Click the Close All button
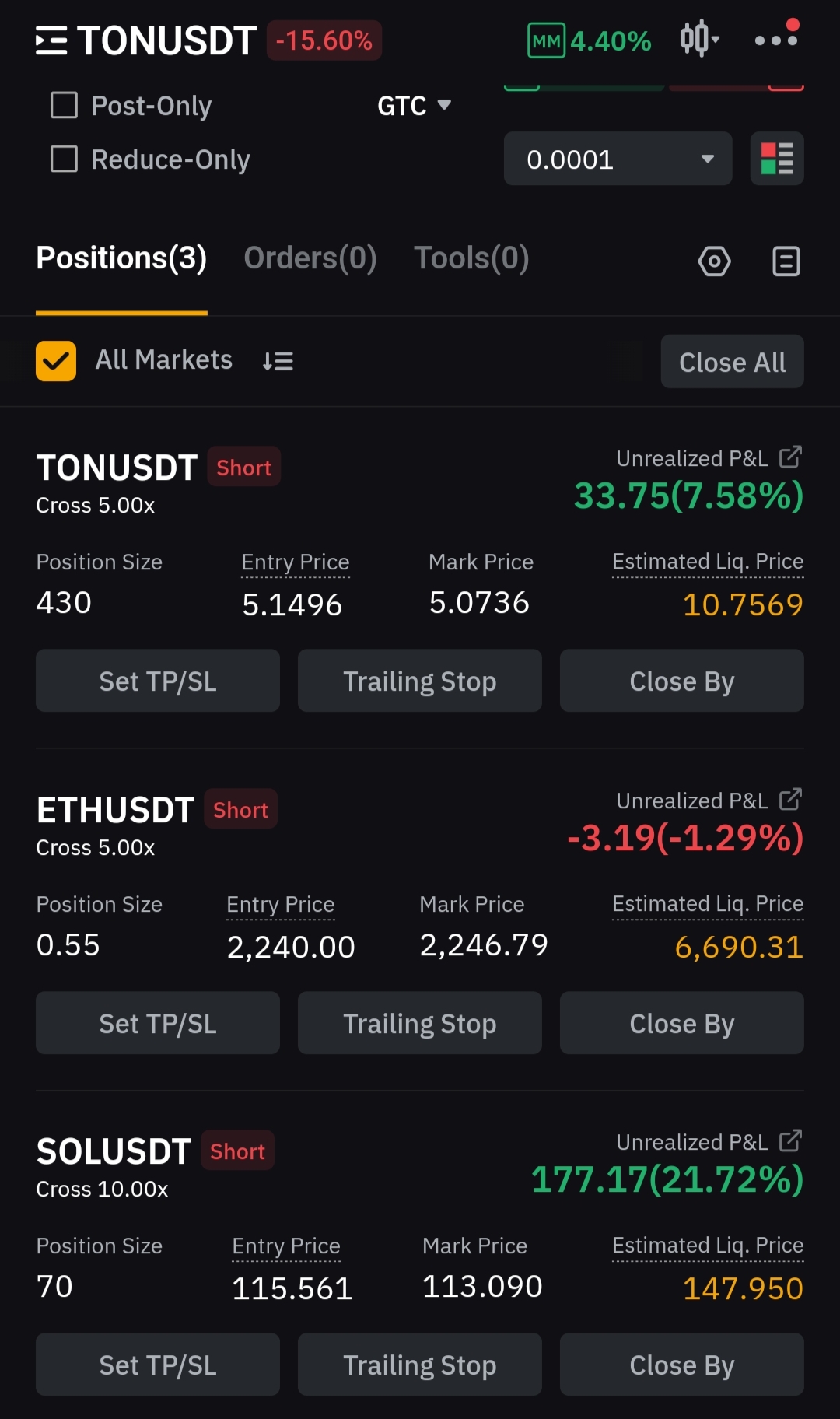840x1419 pixels. coord(733,362)
